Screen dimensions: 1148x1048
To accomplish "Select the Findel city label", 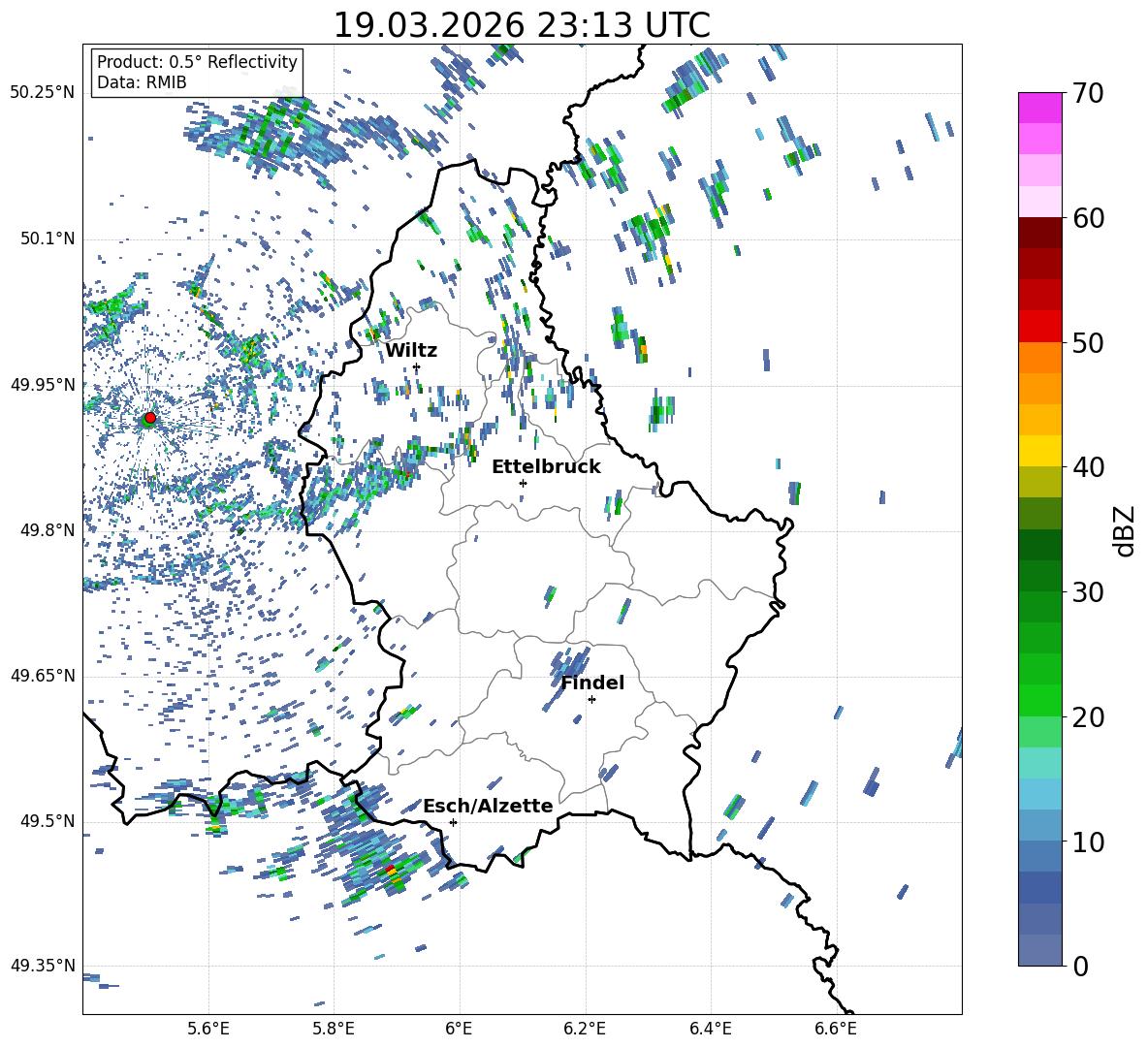I will 592,683.
